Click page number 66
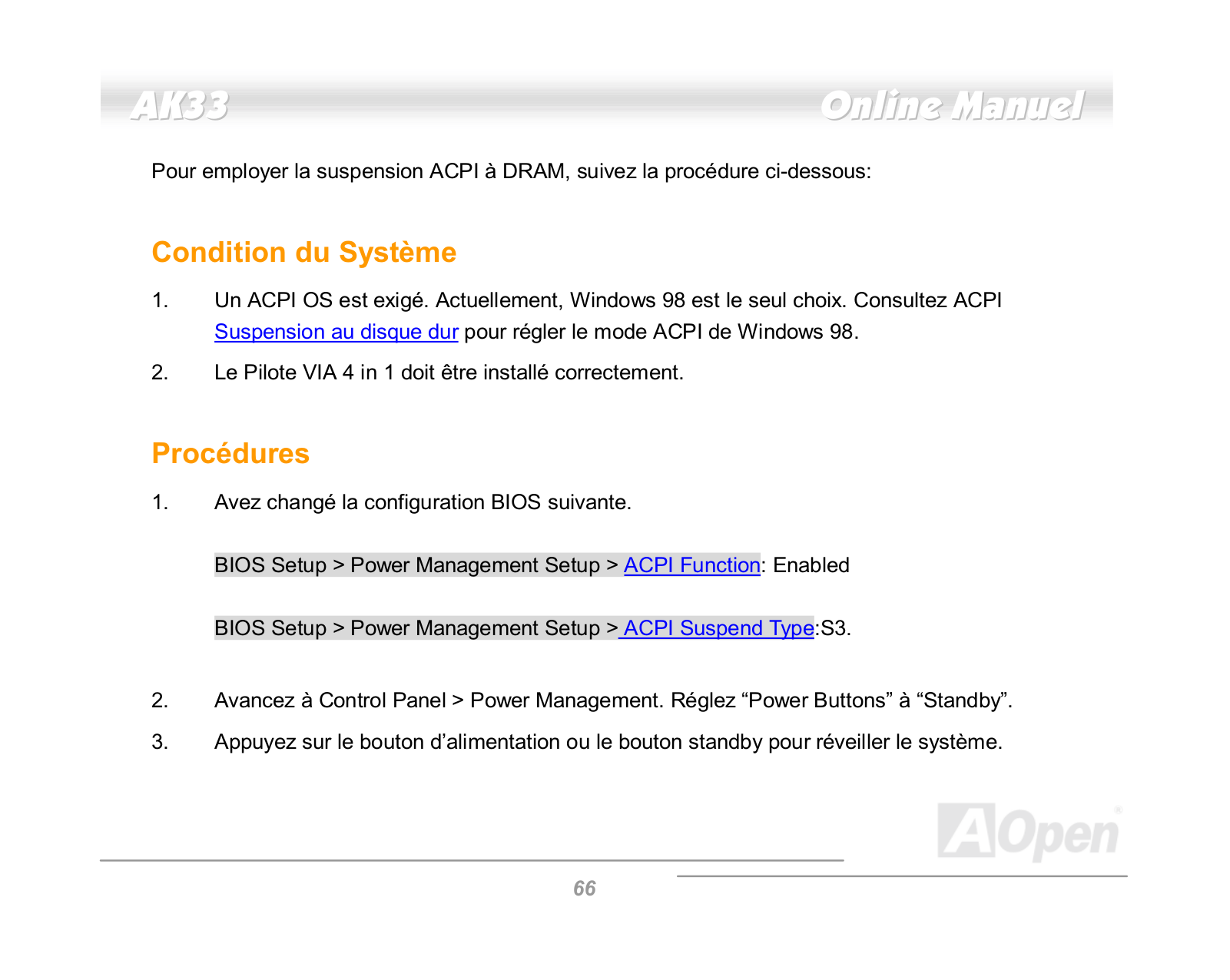The width and height of the screenshot is (1230, 980). [x=585, y=889]
